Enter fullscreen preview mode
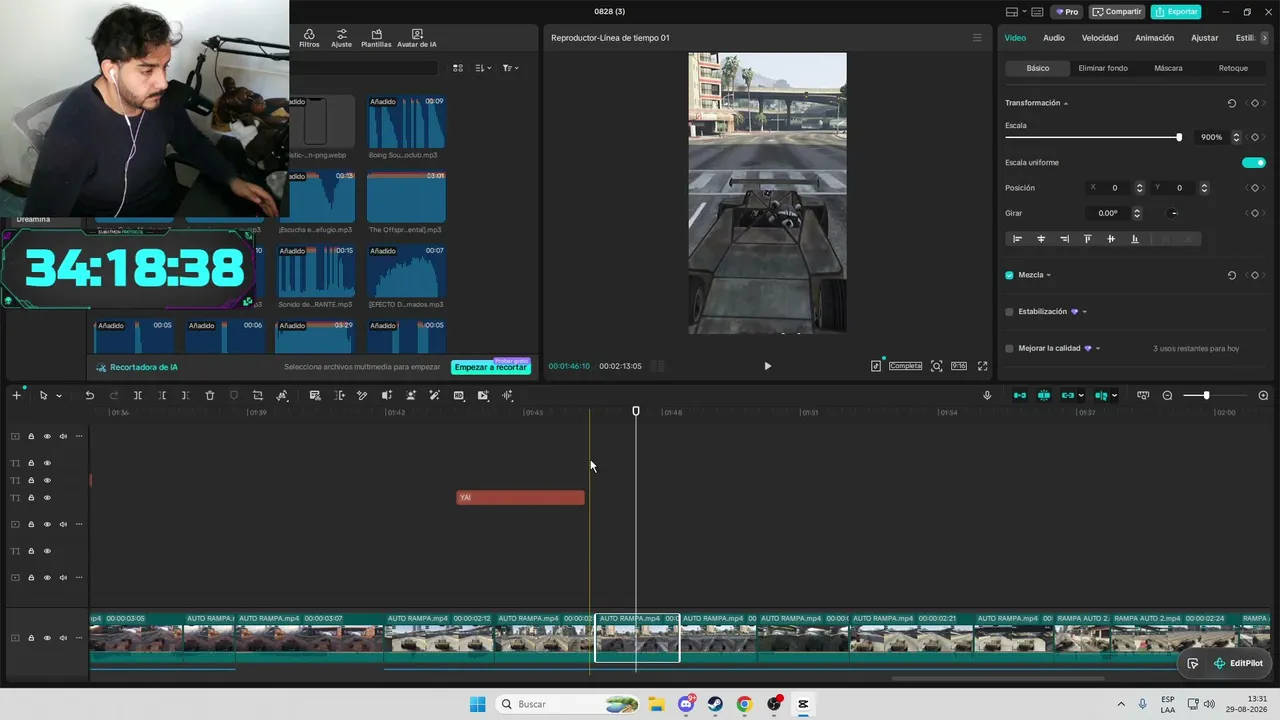1280x720 pixels. [x=982, y=366]
